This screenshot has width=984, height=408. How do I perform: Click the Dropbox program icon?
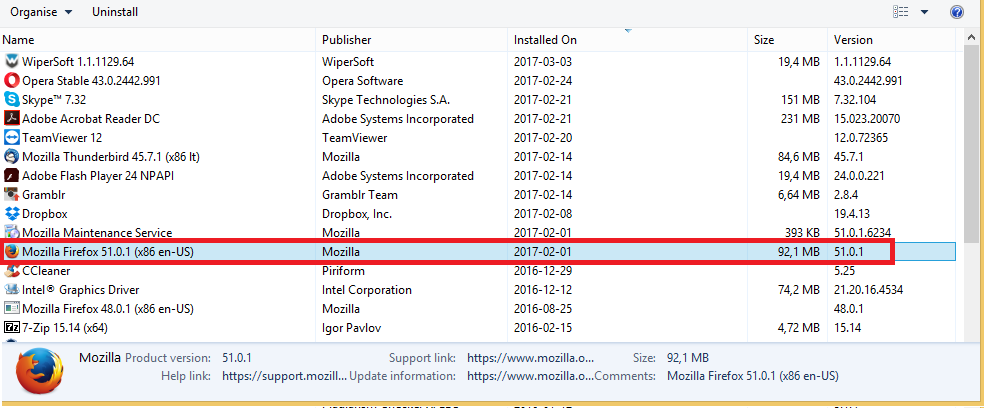(x=12, y=214)
